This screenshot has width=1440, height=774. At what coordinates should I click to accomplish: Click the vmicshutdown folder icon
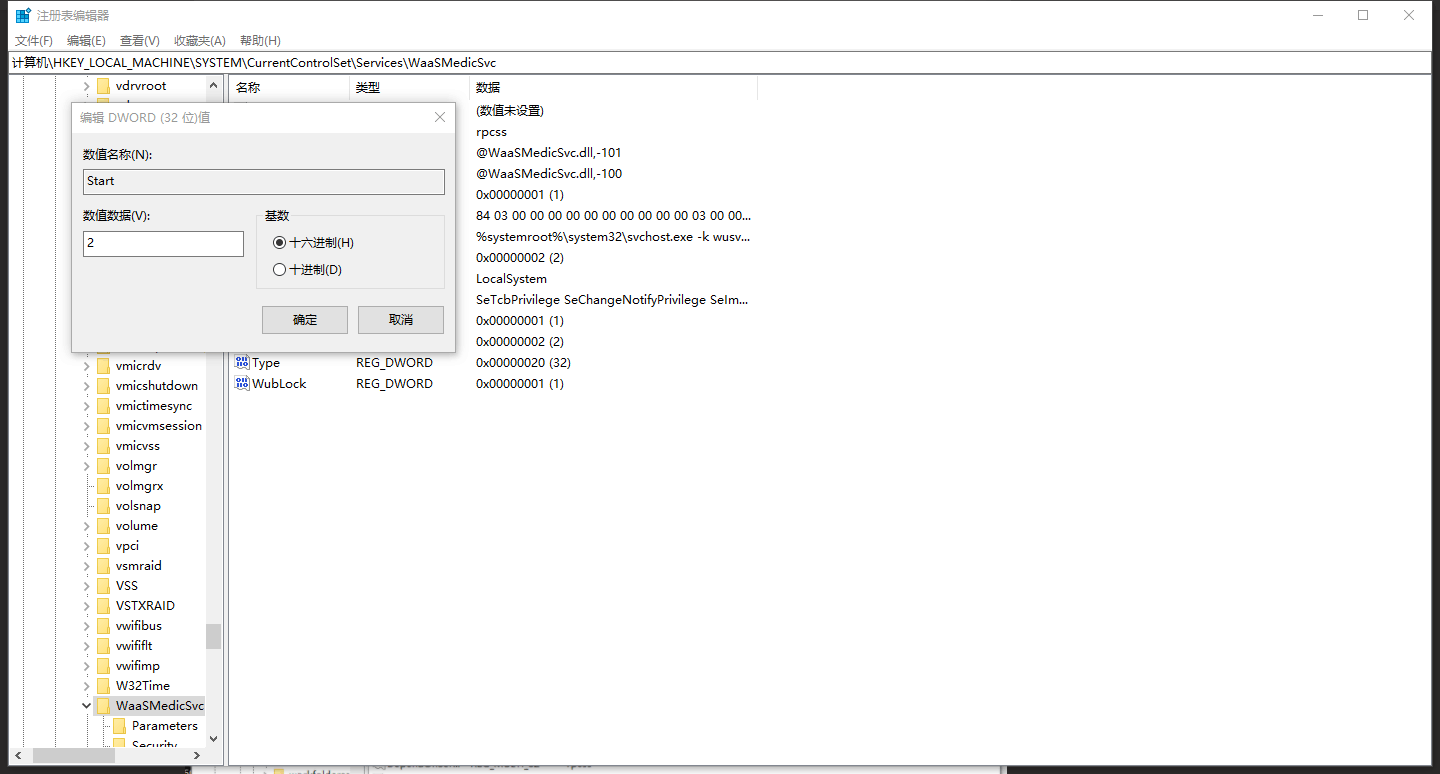tap(103, 386)
